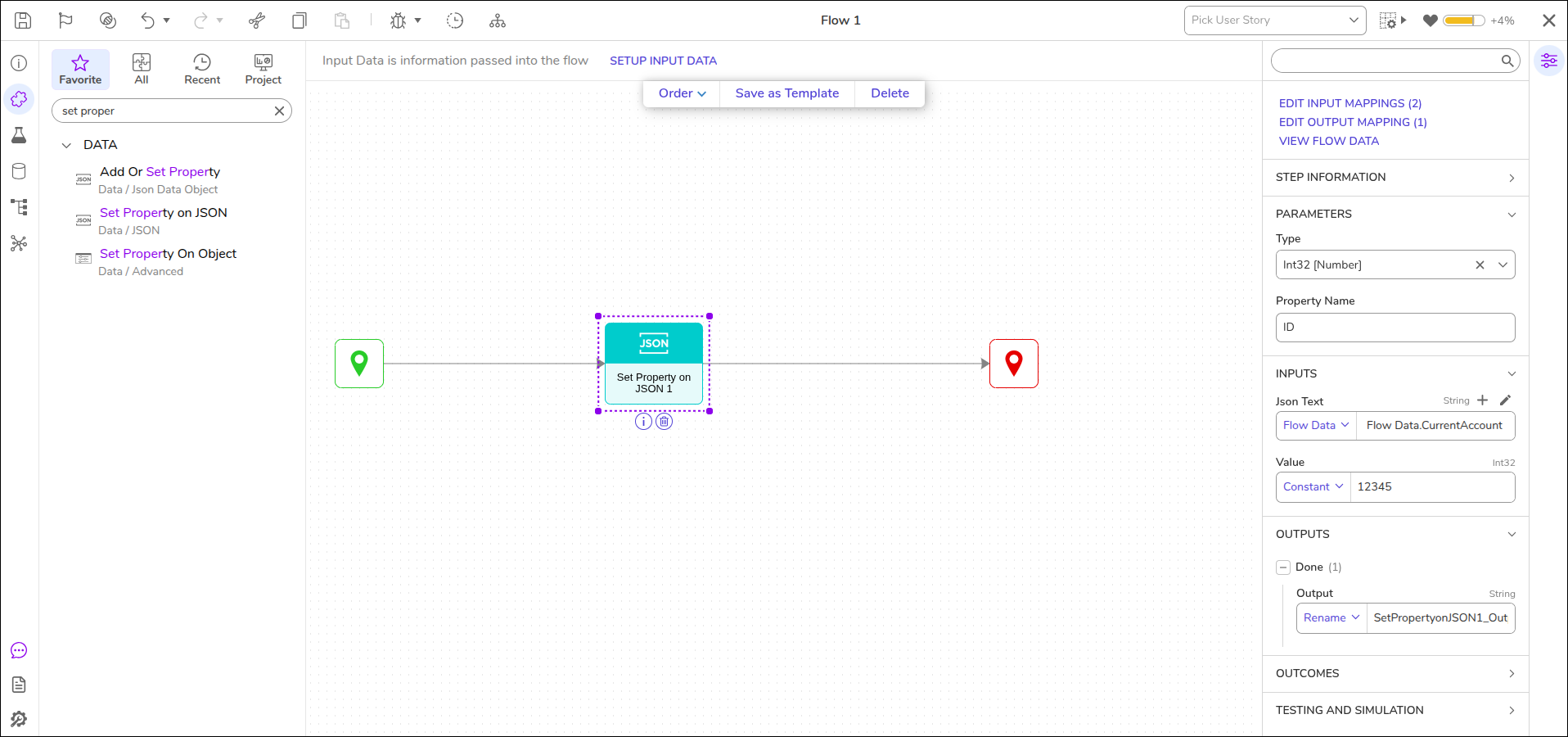Click Save as Template button
The height and width of the screenshot is (737, 1568).
[x=787, y=93]
